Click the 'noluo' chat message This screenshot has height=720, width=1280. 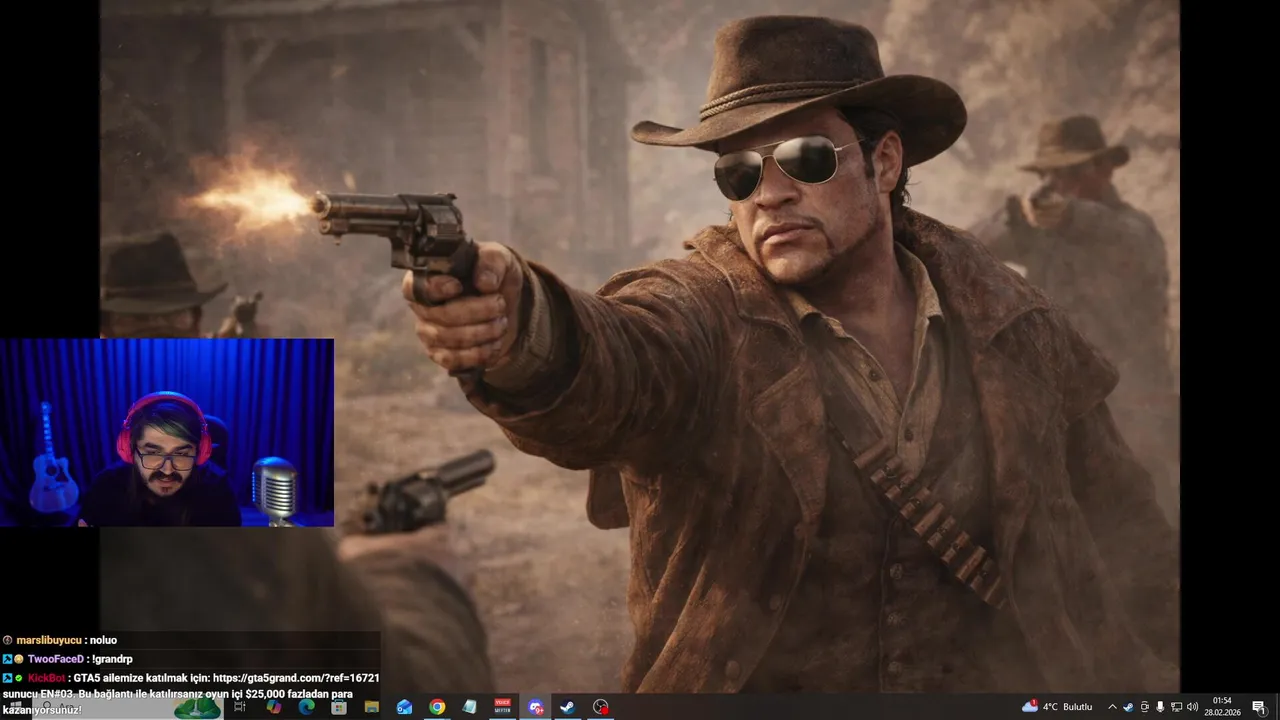[x=104, y=640]
